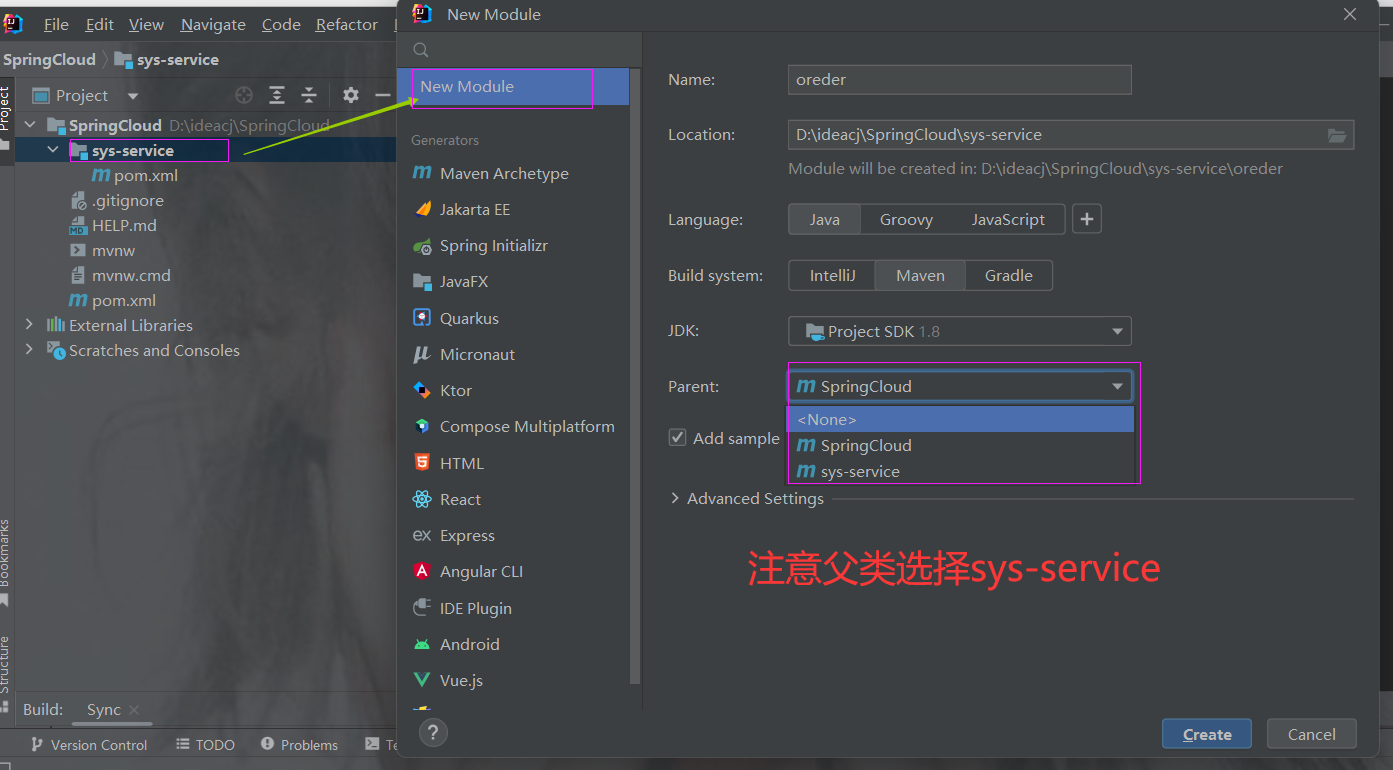Switch to the Sync tab in Build
Viewport: 1393px width, 770px height.
coord(104,710)
